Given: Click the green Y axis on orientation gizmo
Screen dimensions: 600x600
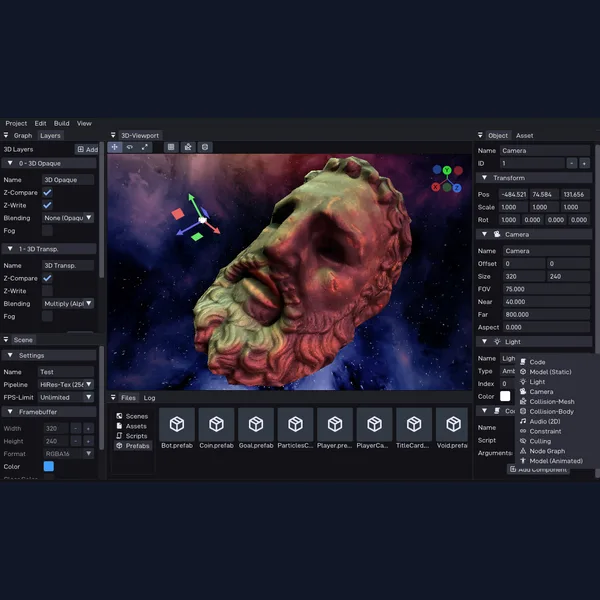Looking at the screenshot, I should pyautogui.click(x=447, y=170).
